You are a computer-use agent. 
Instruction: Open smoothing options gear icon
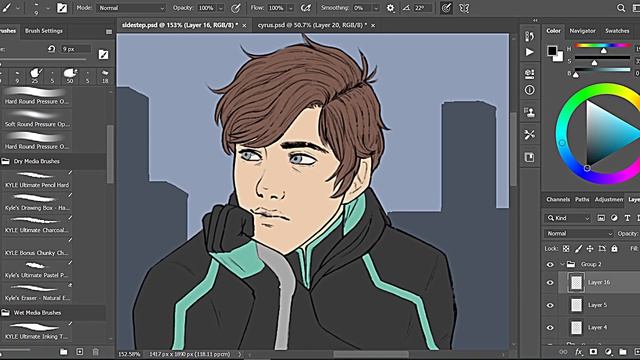click(x=390, y=8)
